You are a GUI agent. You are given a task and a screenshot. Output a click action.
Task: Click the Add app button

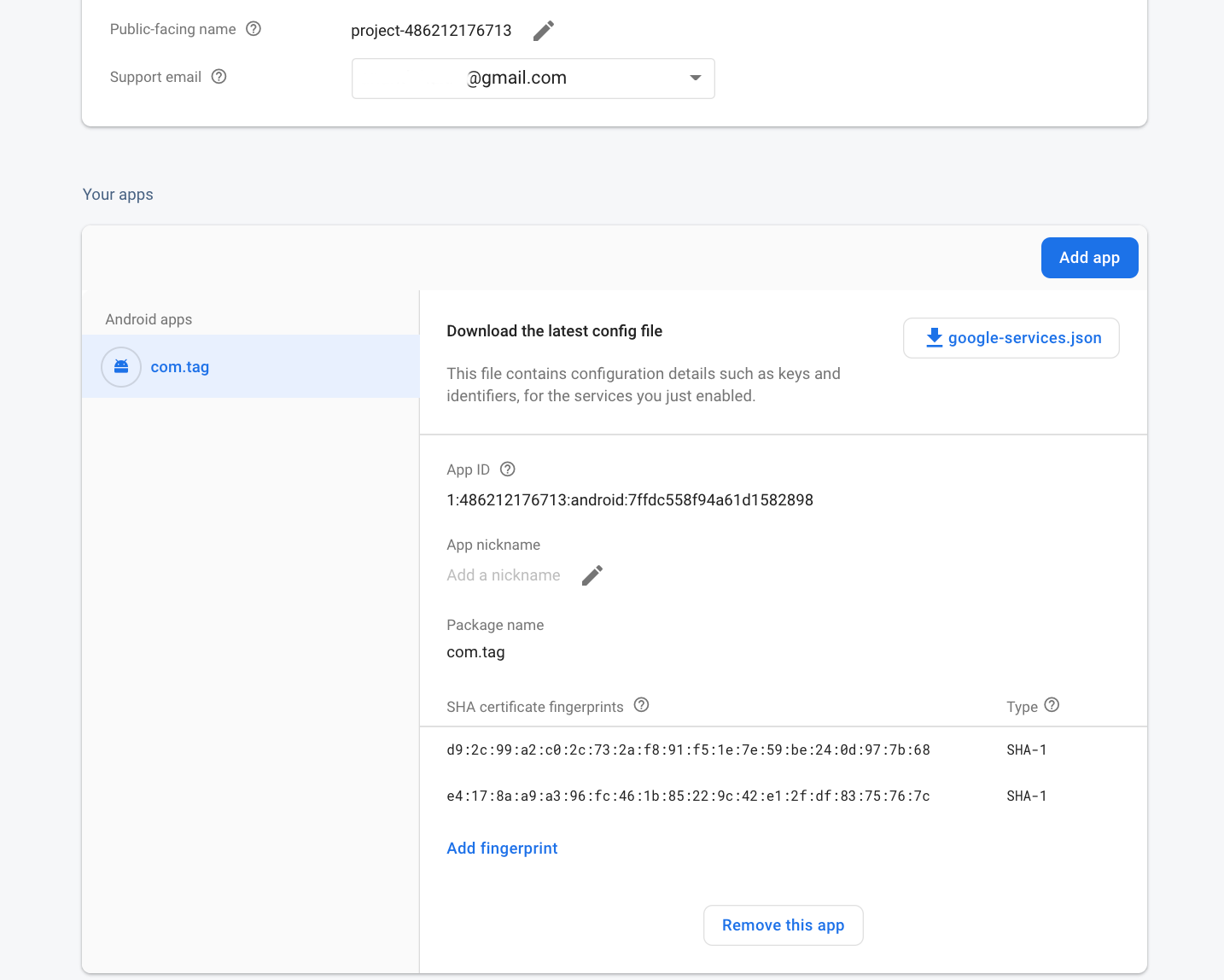tap(1089, 258)
